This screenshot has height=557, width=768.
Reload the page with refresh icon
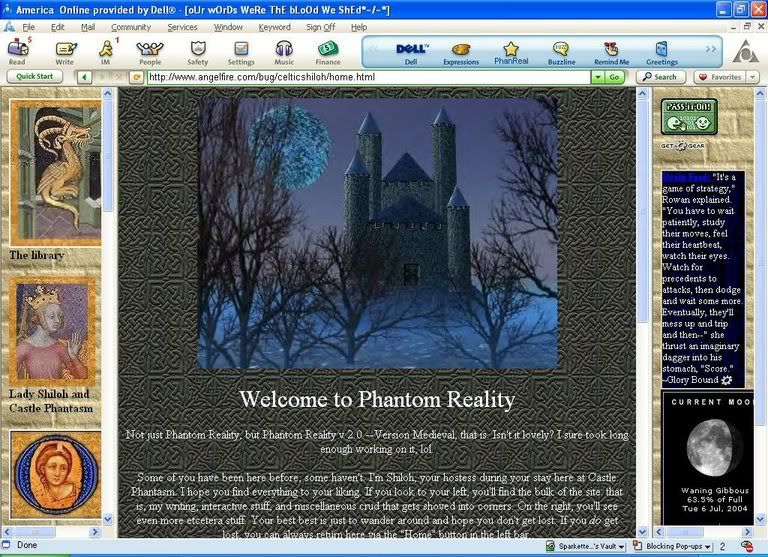pos(136,77)
